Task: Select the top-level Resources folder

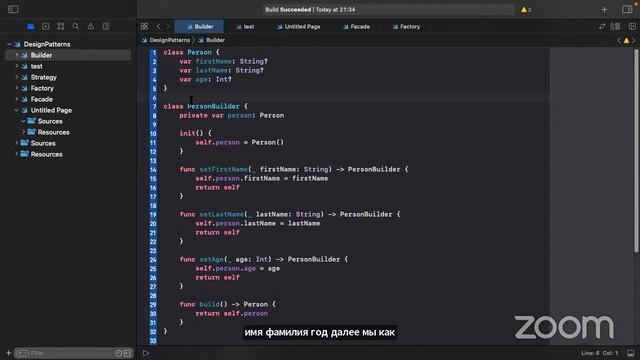Action: 47,154
